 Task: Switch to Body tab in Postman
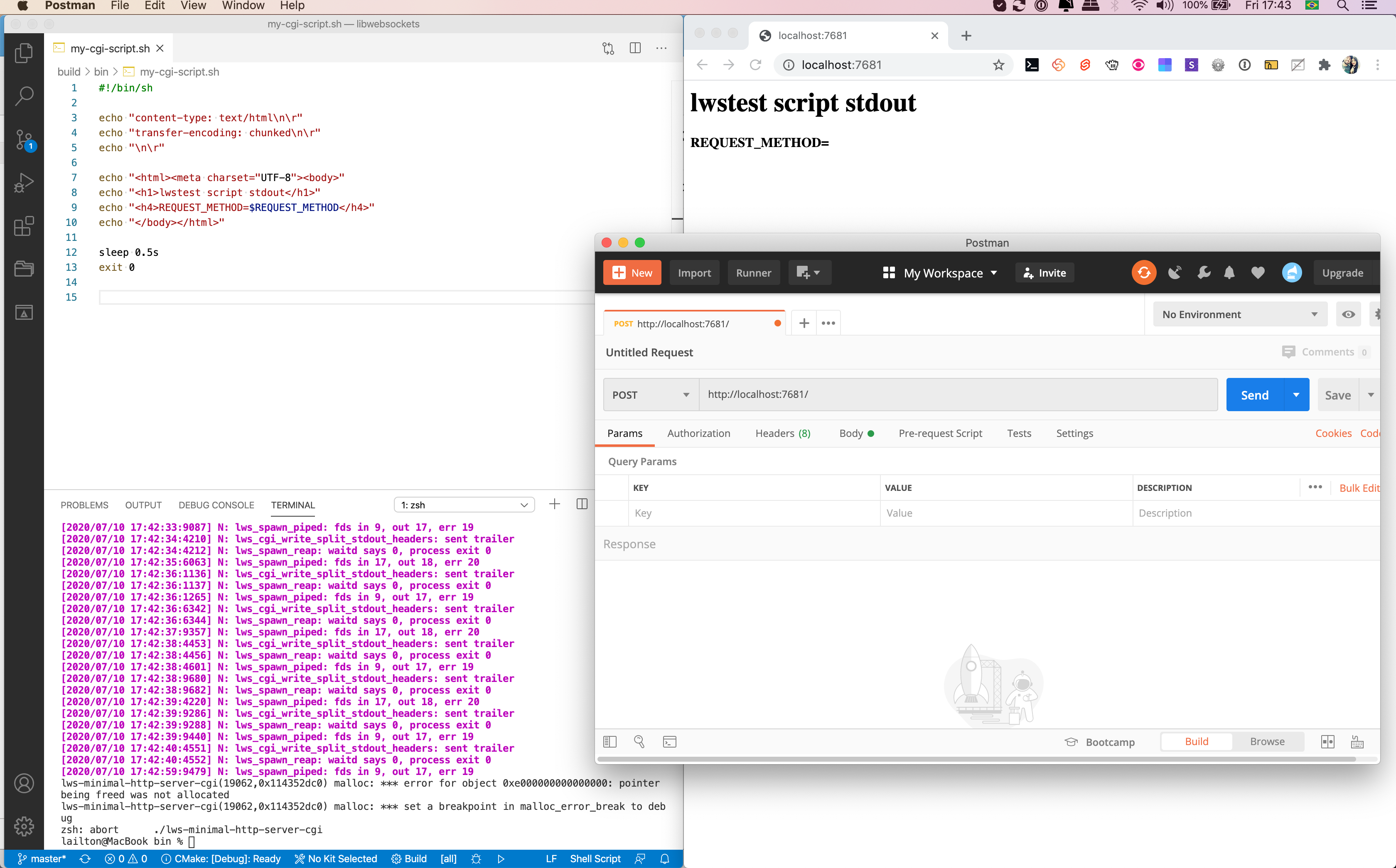(x=856, y=434)
